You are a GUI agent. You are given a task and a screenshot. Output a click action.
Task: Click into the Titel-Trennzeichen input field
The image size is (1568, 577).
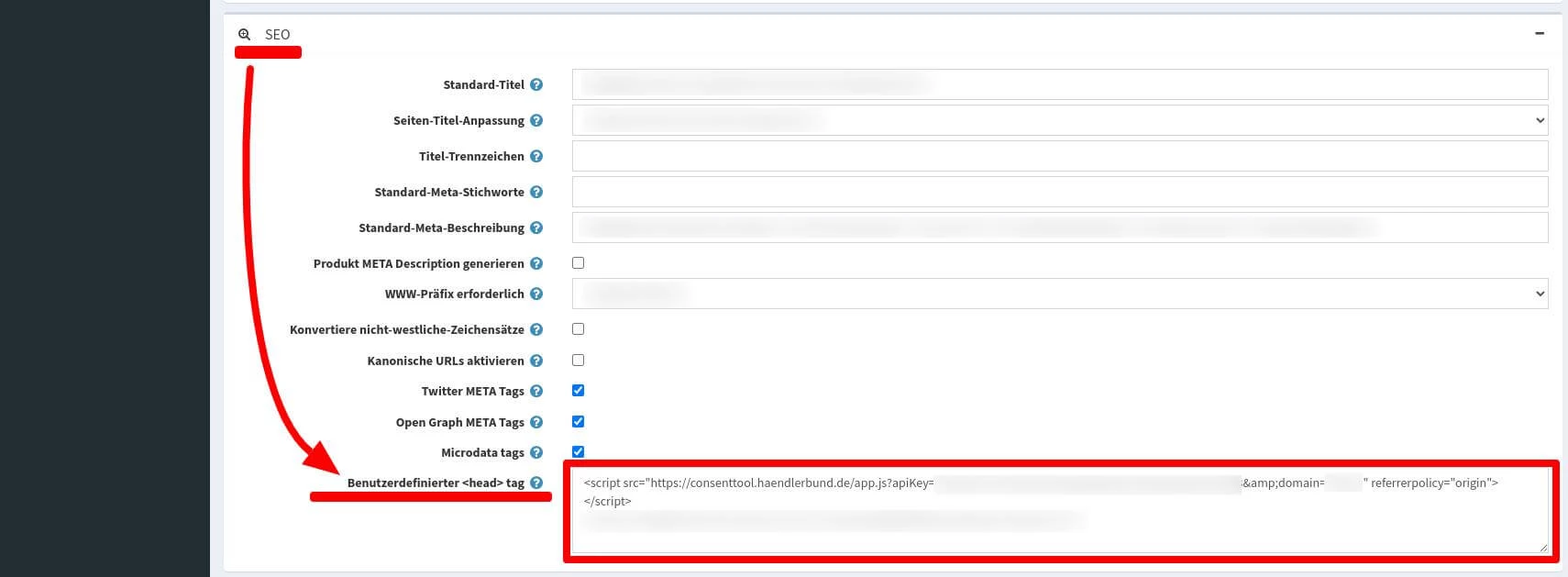[1059, 156]
